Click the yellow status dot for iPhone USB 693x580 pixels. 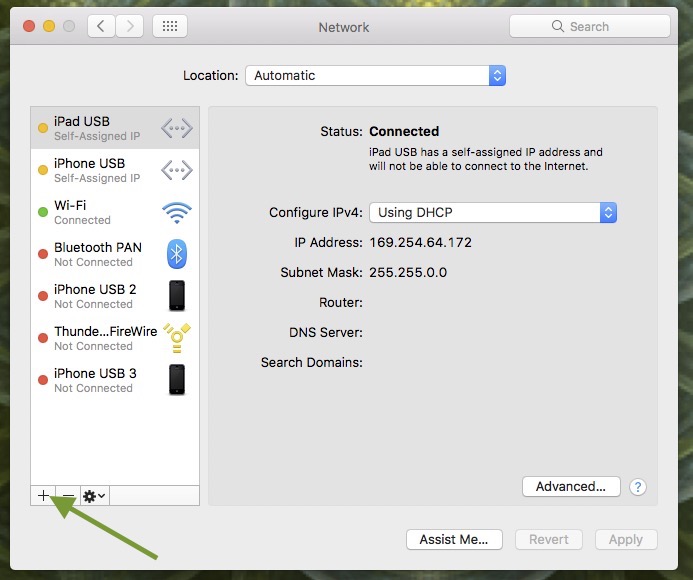click(x=43, y=170)
